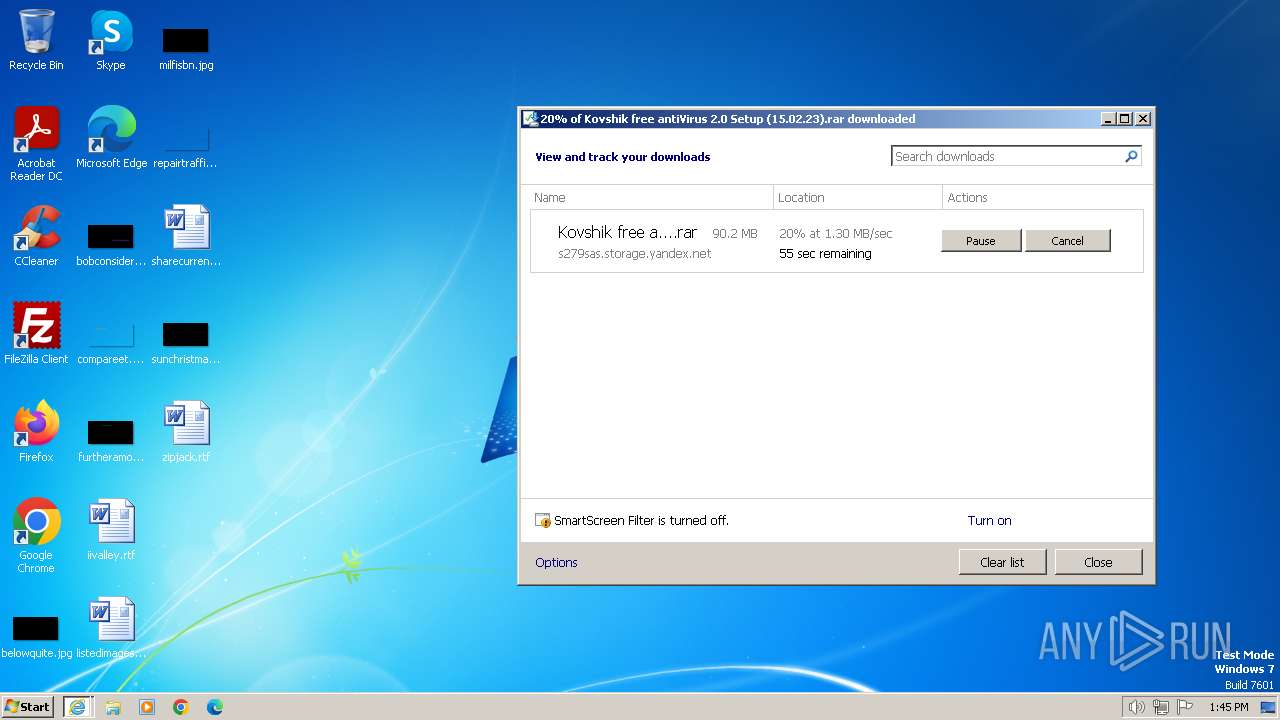Click the 55 sec remaining status
This screenshot has width=1280, height=720.
[825, 253]
